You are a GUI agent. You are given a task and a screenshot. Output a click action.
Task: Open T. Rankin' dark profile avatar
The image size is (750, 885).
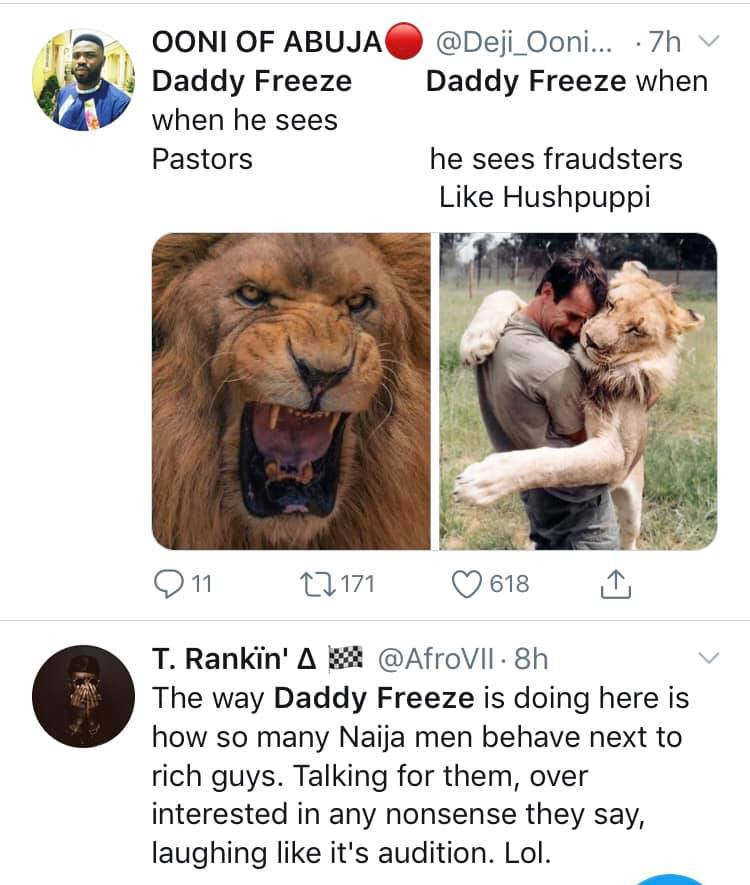[x=83, y=697]
